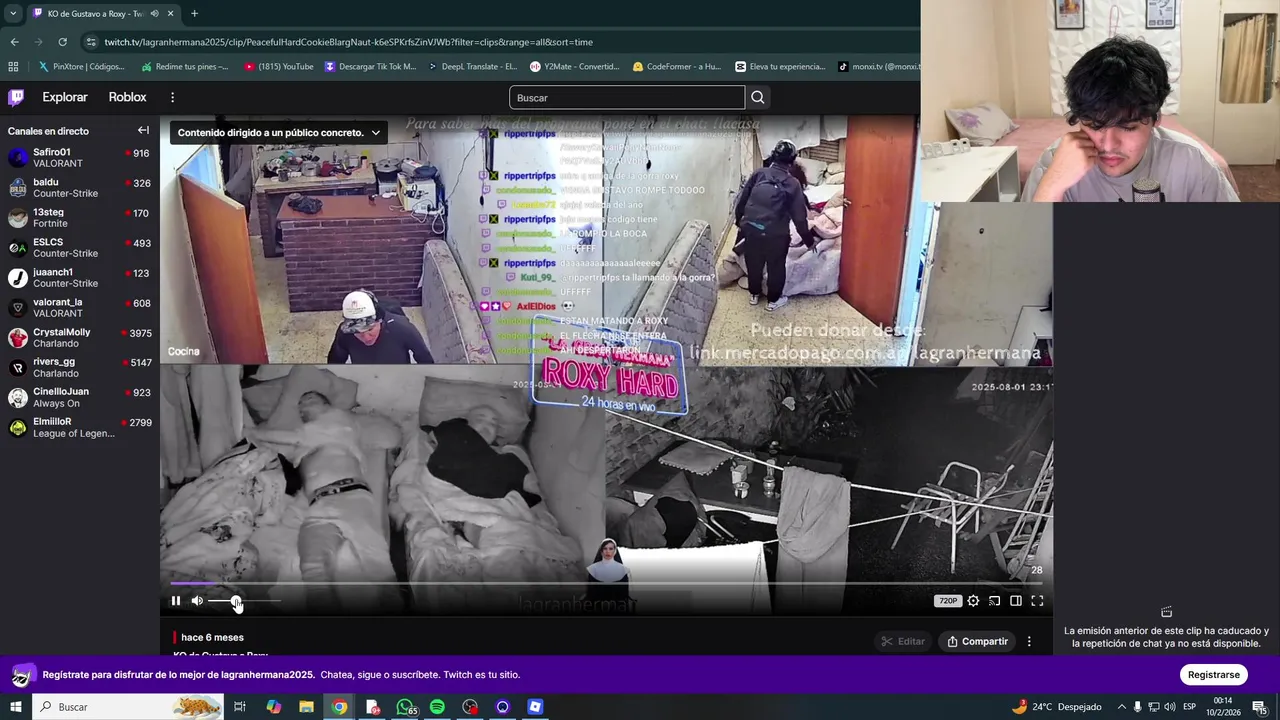Select CinellloJuan channel row
This screenshot has width=1280, height=720.
pyautogui.click(x=80, y=398)
